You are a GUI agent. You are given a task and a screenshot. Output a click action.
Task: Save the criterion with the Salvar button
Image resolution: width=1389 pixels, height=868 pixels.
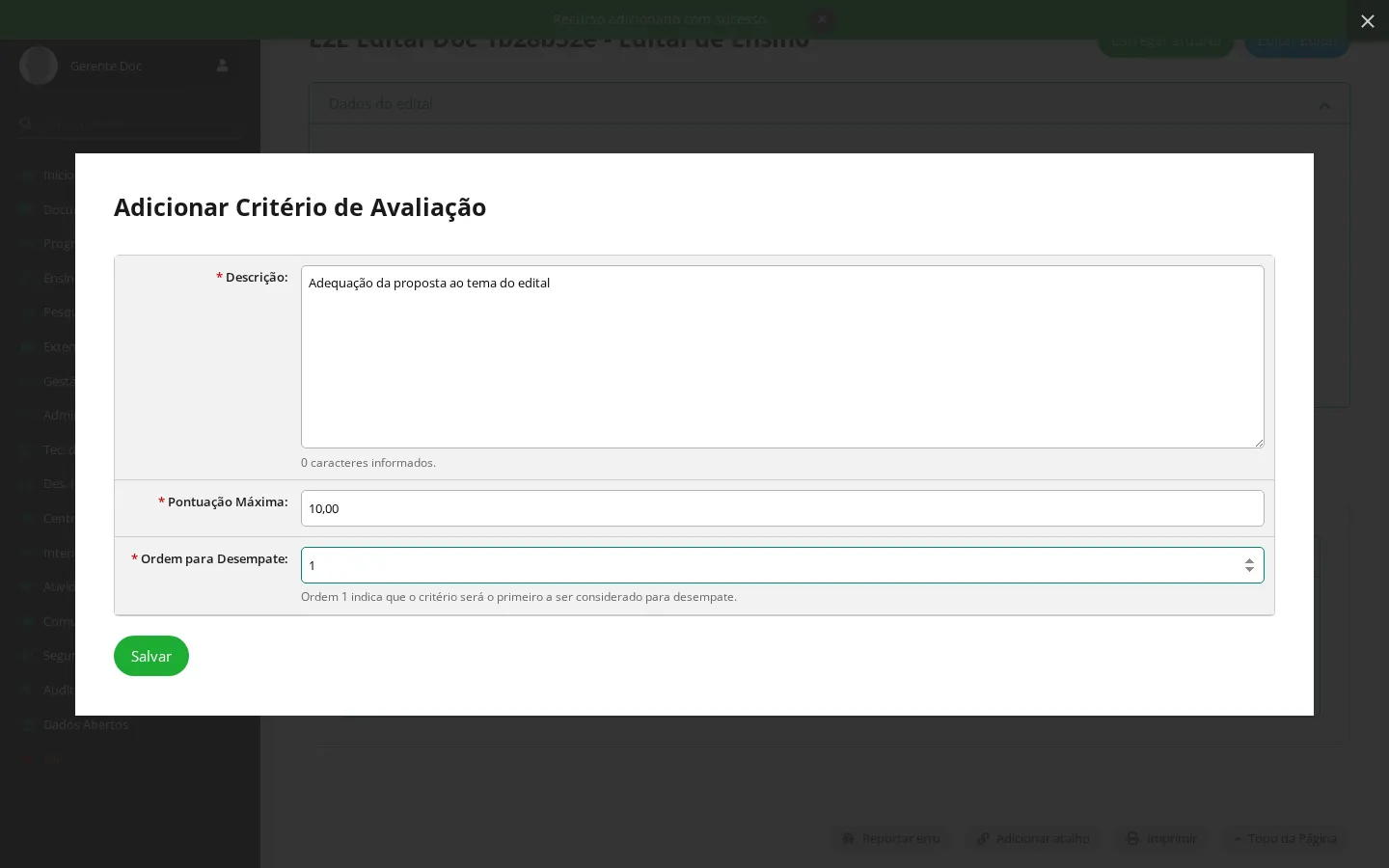pos(151,656)
